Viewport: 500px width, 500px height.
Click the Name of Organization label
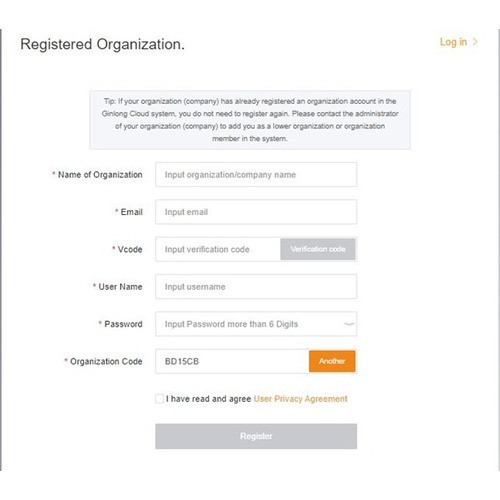[100, 175]
